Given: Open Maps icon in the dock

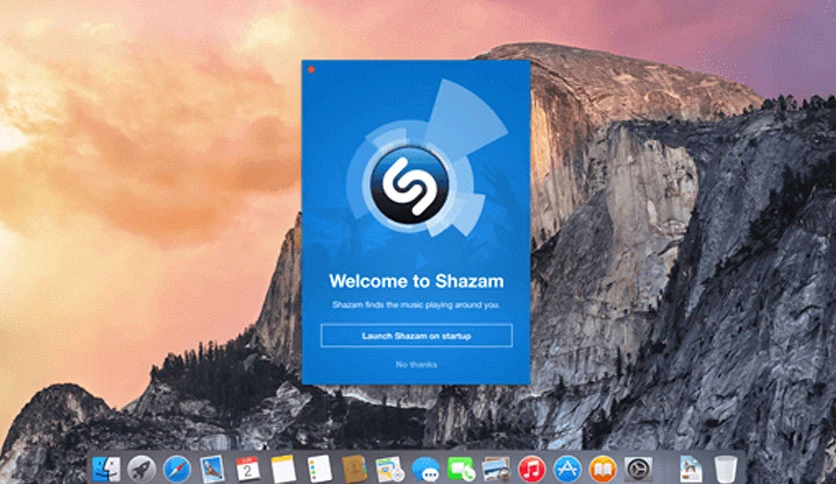Looking at the screenshot, I should click(x=390, y=469).
